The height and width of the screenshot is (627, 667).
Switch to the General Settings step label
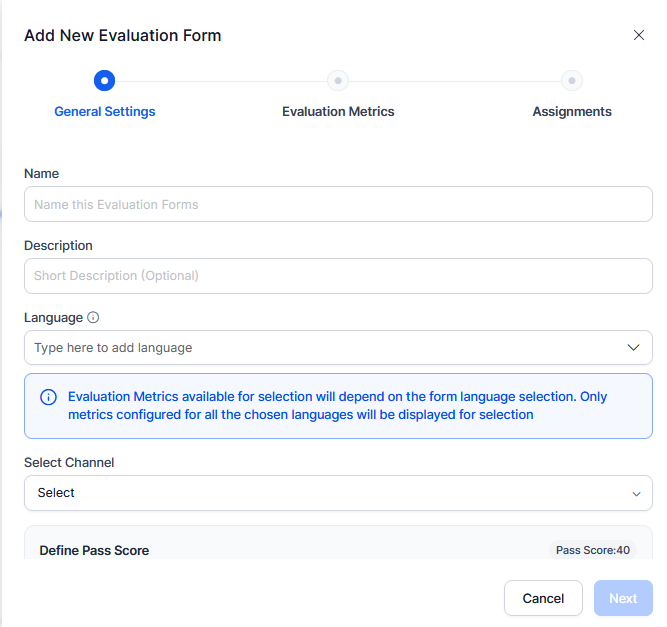pyautogui.click(x=105, y=111)
